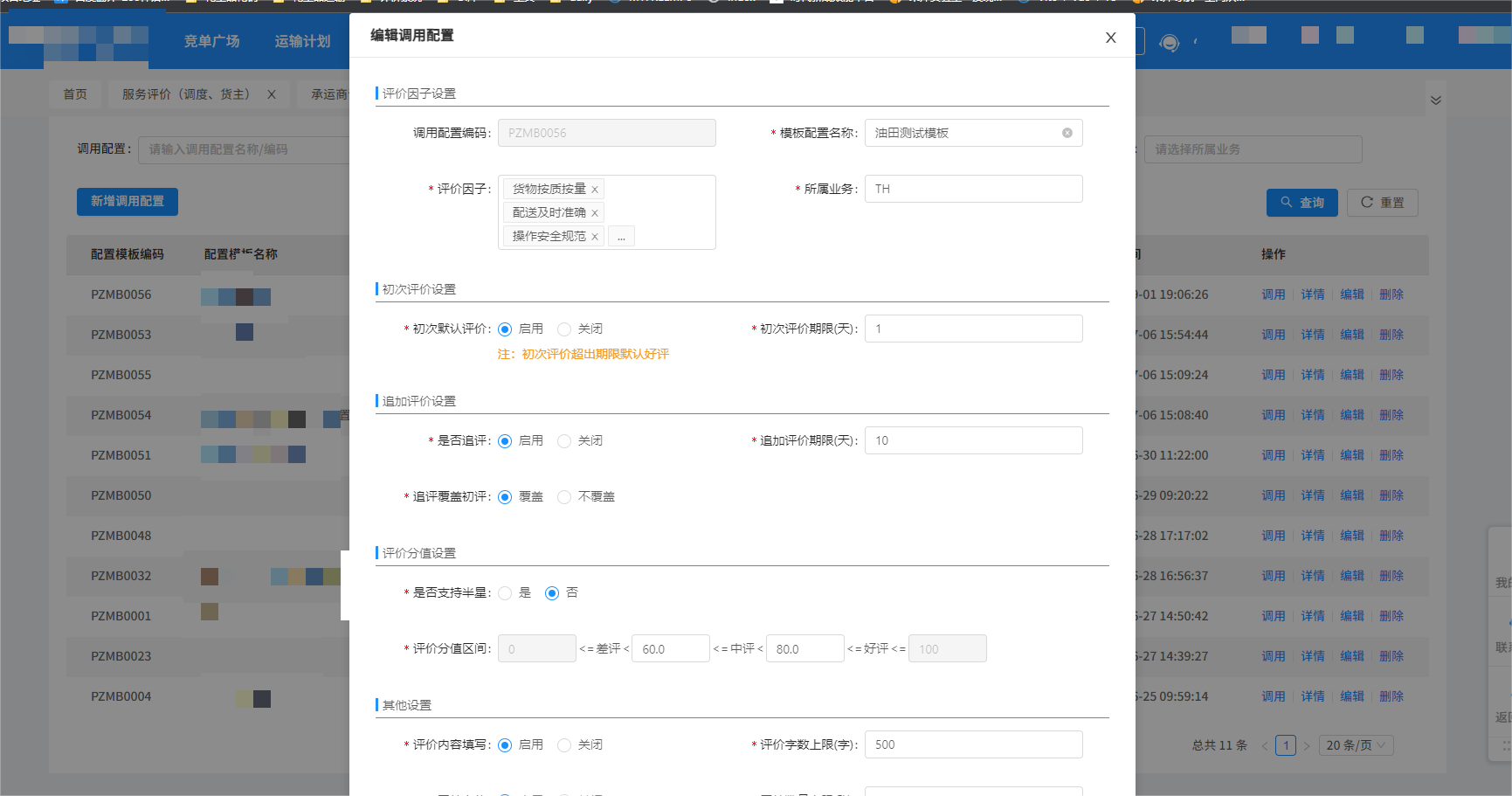The height and width of the screenshot is (796, 1512).
Task: Select 启用 for 是否追评
Action: pyautogui.click(x=505, y=441)
